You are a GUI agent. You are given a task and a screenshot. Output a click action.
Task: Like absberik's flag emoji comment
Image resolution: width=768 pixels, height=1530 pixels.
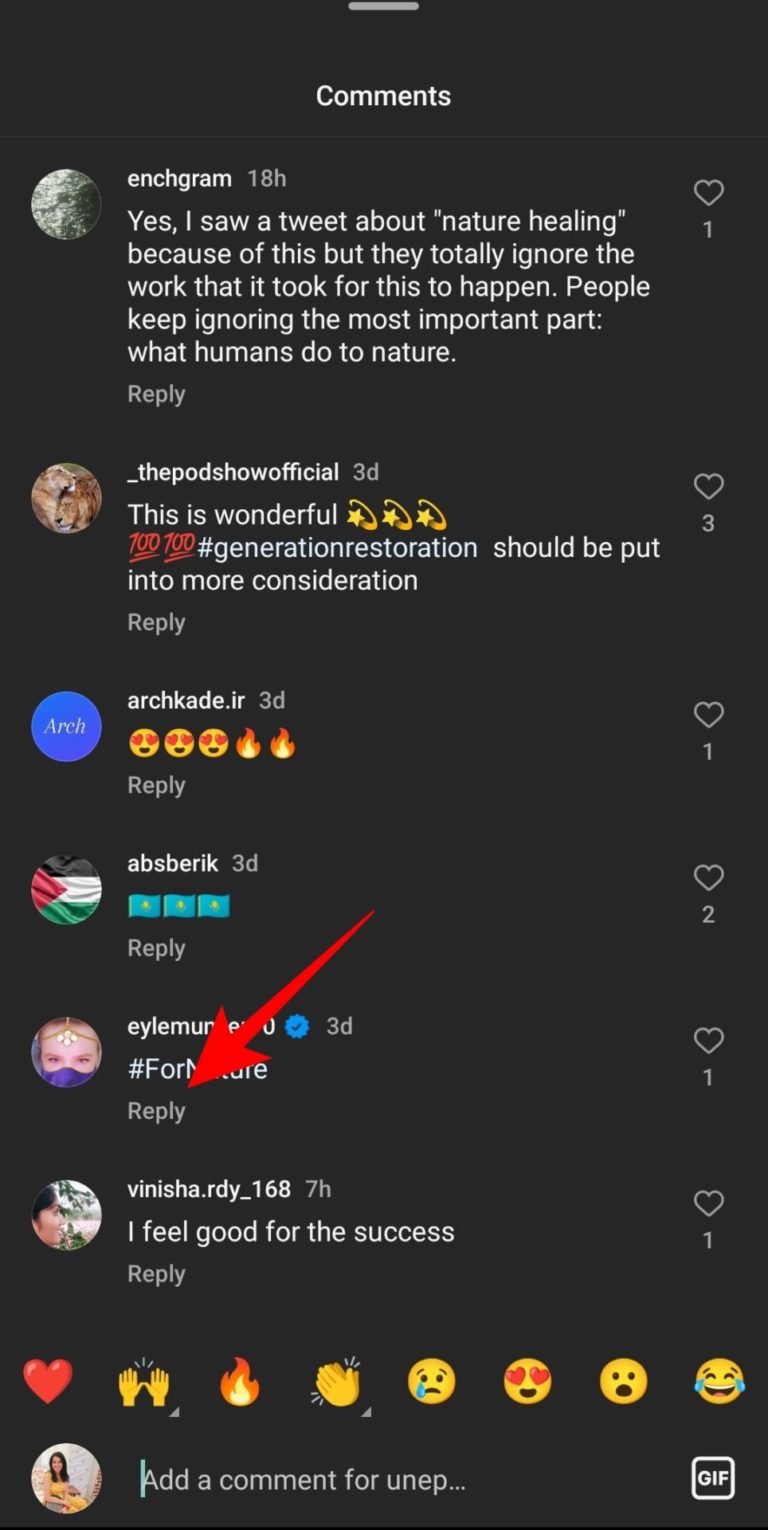coord(709,877)
